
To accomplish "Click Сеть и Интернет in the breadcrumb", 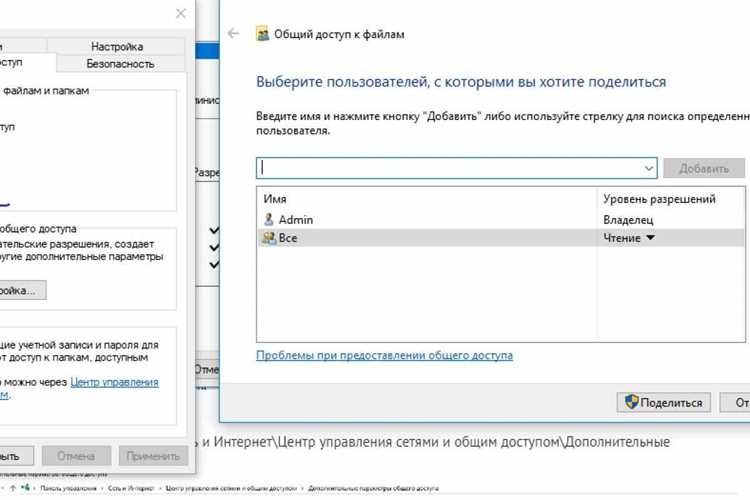I will pos(131,489).
